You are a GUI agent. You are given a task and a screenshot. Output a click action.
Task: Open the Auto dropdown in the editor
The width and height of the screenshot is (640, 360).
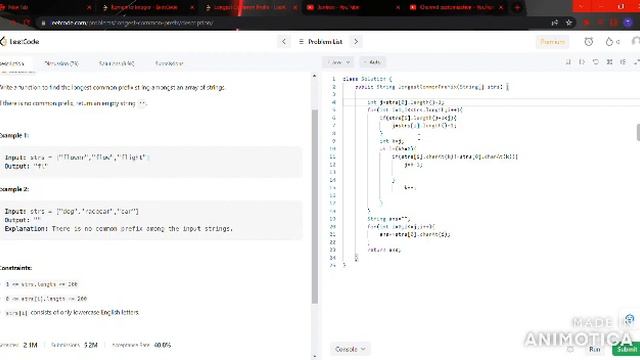[x=372, y=62]
